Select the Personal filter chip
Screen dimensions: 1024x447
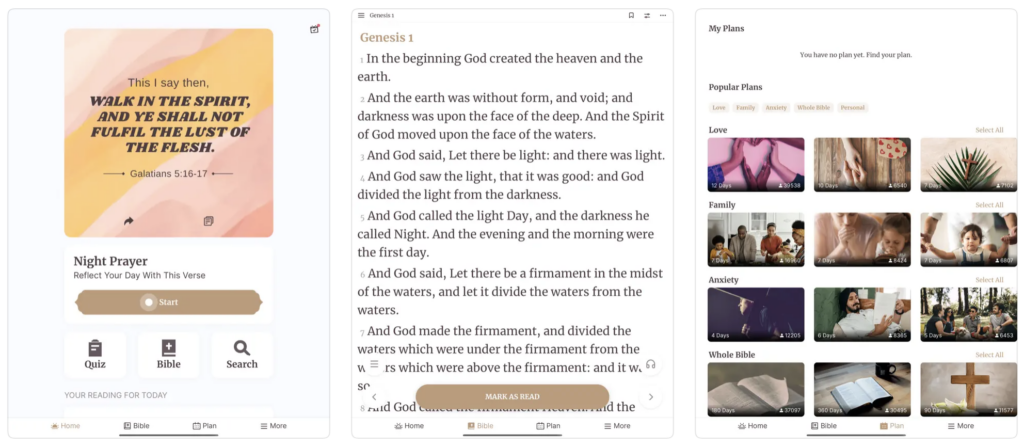852,107
